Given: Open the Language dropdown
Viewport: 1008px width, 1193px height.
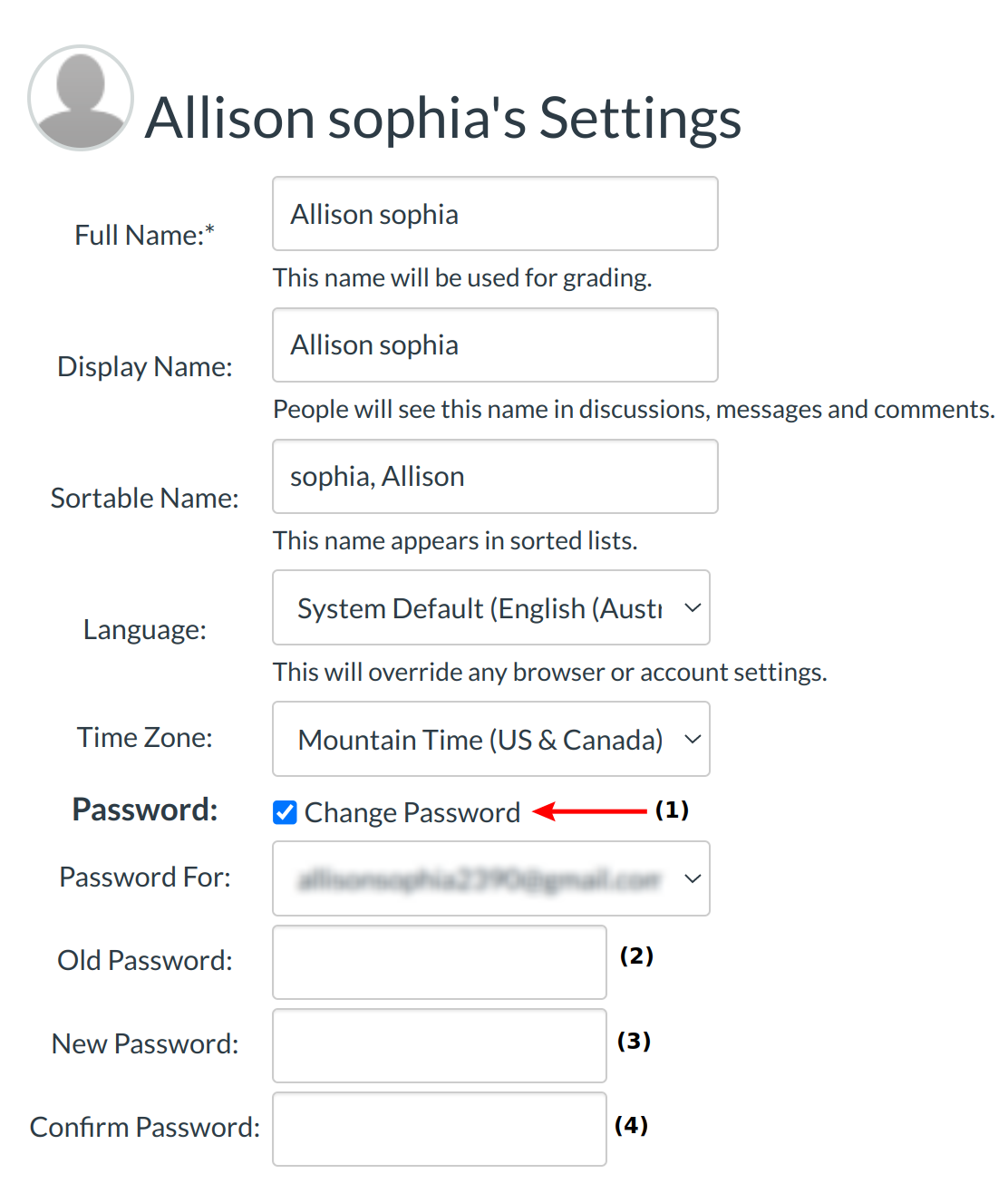Looking at the screenshot, I should tap(490, 607).
